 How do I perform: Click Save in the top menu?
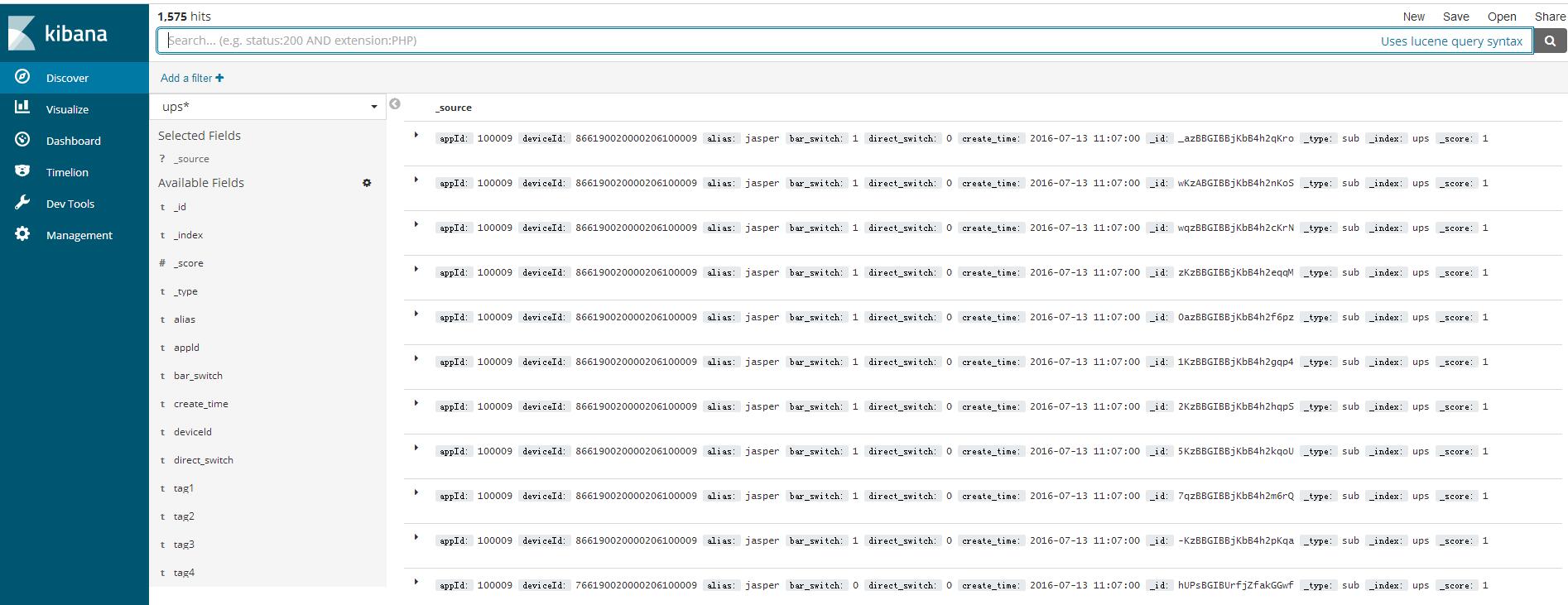(x=1456, y=17)
